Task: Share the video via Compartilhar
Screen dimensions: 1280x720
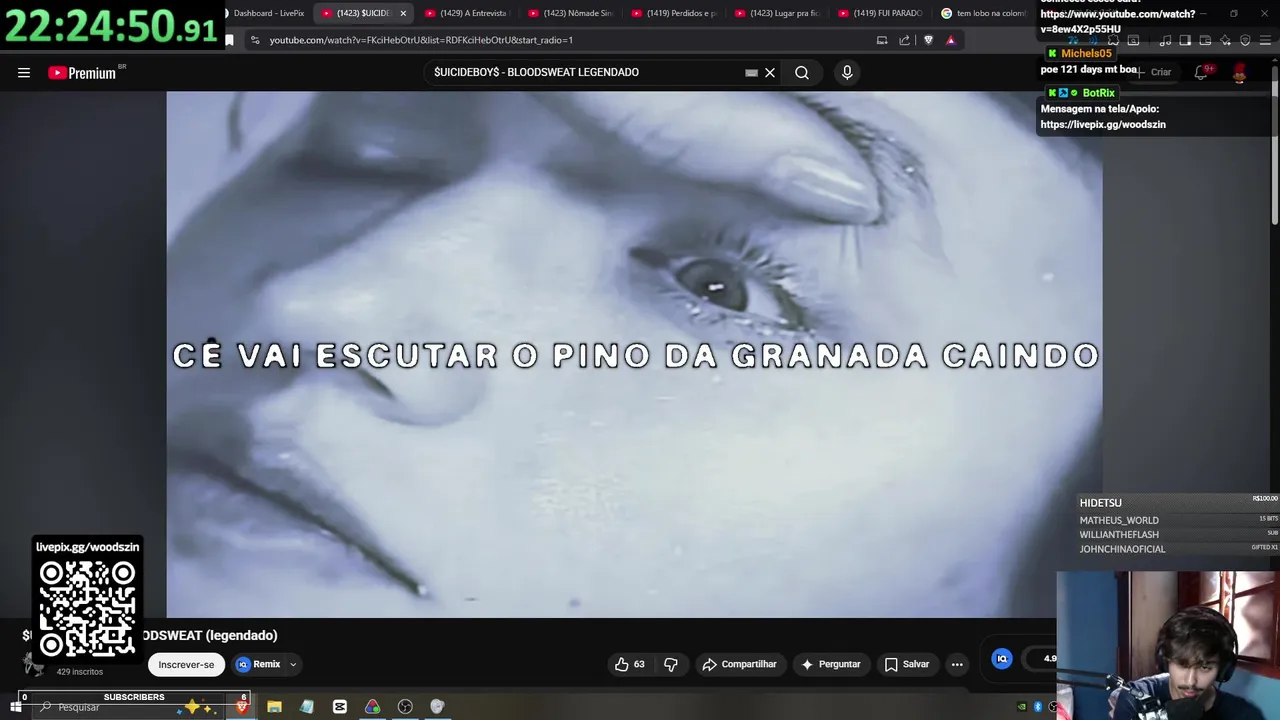Action: pyautogui.click(x=740, y=664)
